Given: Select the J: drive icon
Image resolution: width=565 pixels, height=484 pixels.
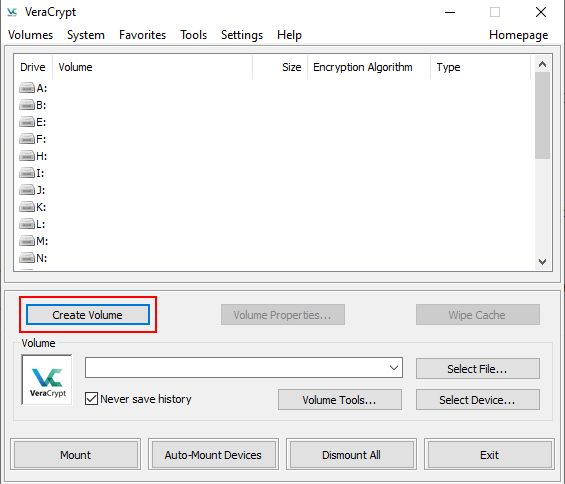Looking at the screenshot, I should tap(27, 190).
